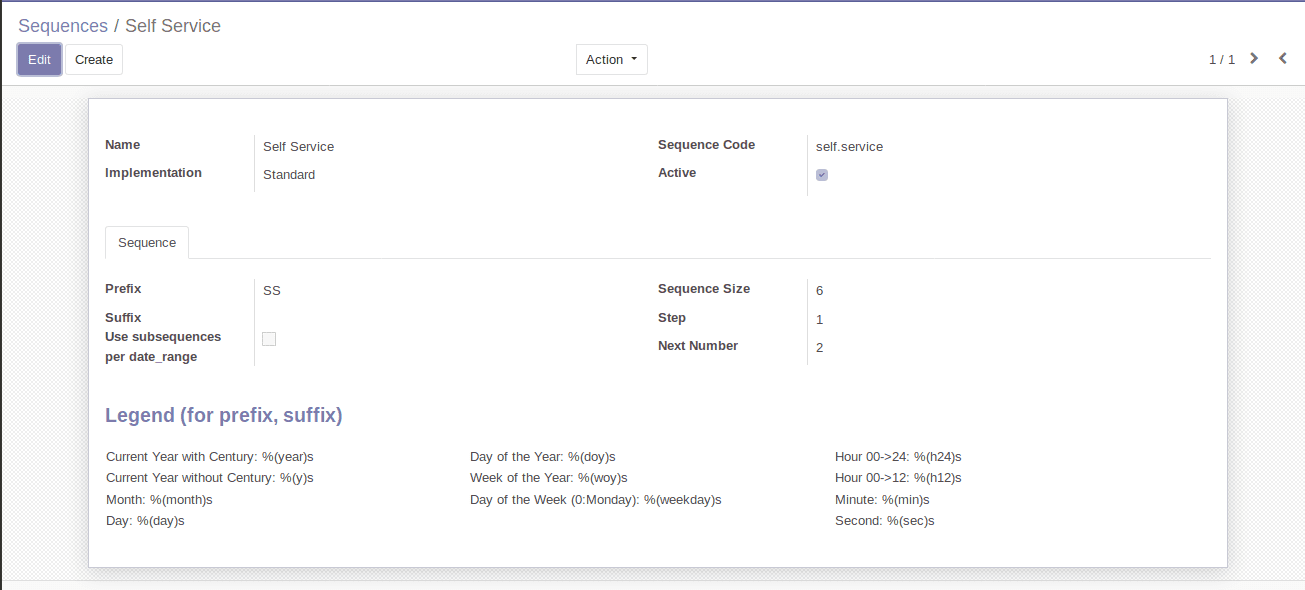Click the Hour 00->24 legend line
Viewport: 1305px width, 590px height.
[898, 457]
